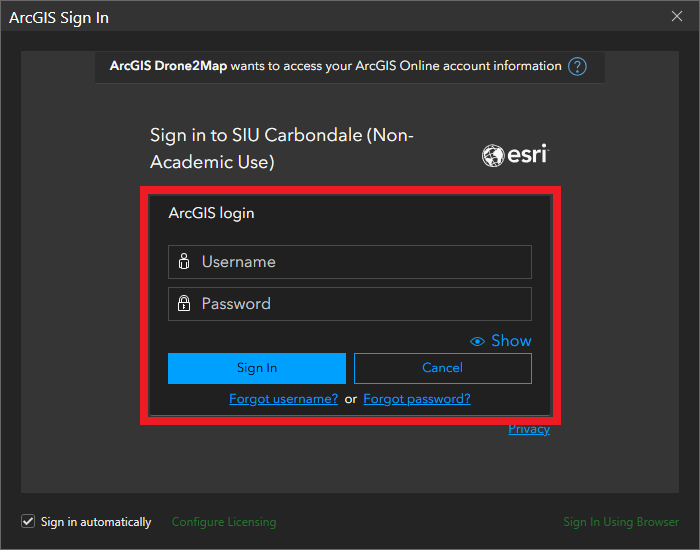Open the Privacy link
Image resolution: width=700 pixels, height=550 pixels.
click(x=528, y=429)
